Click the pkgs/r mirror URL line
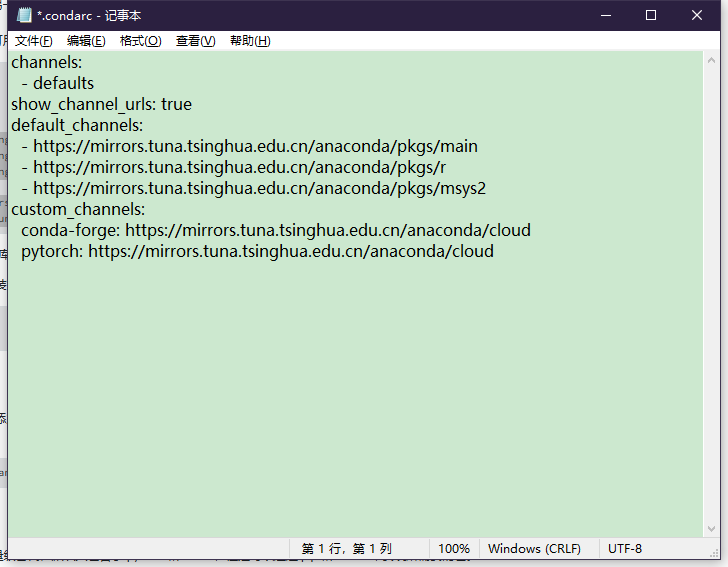 234,167
